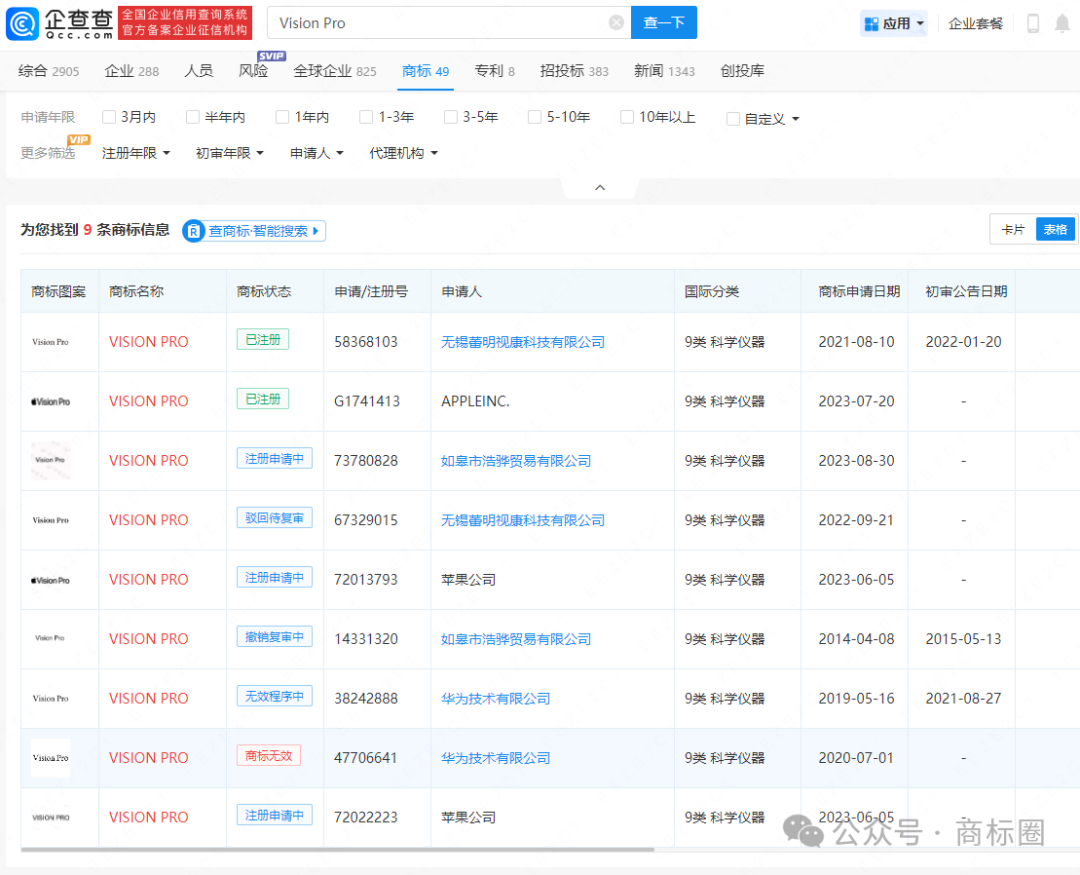Switch view to 卡片 card layout
Screen dimensions: 1080x875
[x=1013, y=229]
